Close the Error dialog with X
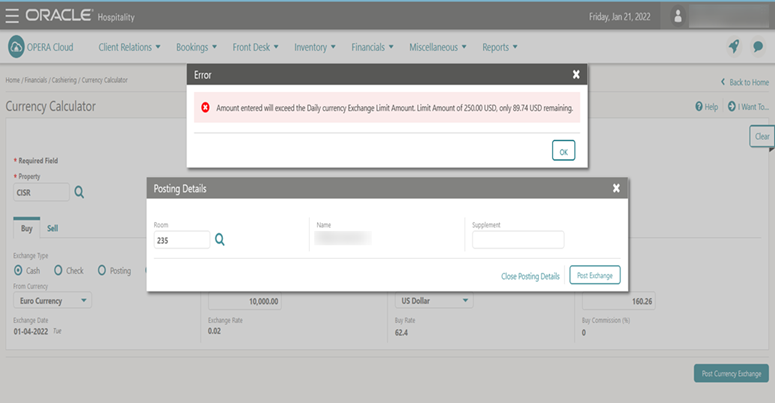Screen dimensions: 775x403 pyautogui.click(x=576, y=74)
